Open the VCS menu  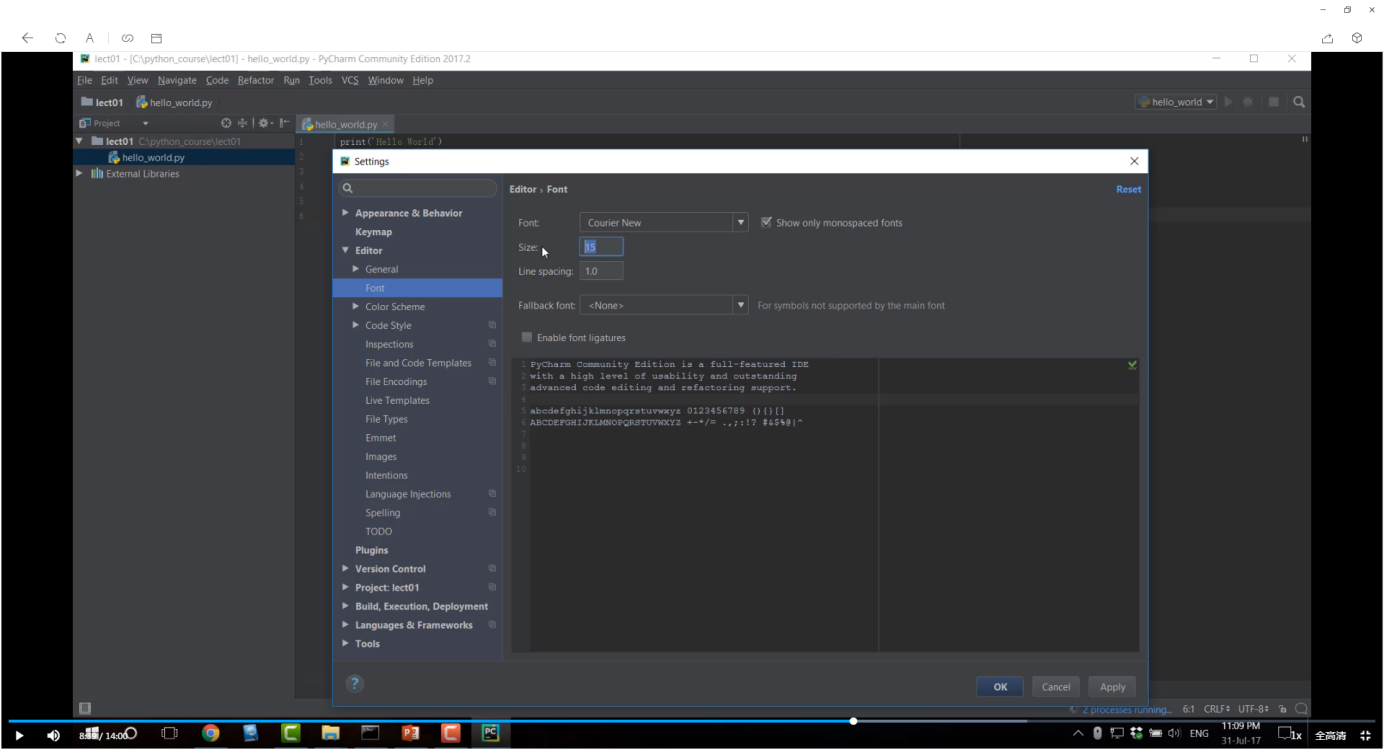(350, 80)
